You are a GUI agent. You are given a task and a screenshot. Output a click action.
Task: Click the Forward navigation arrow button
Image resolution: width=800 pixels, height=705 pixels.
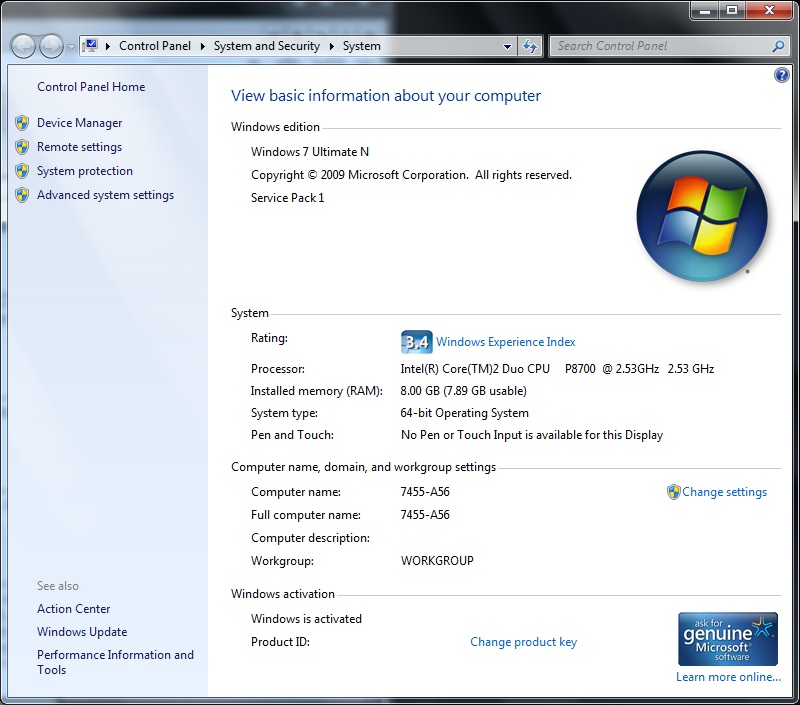(51, 46)
